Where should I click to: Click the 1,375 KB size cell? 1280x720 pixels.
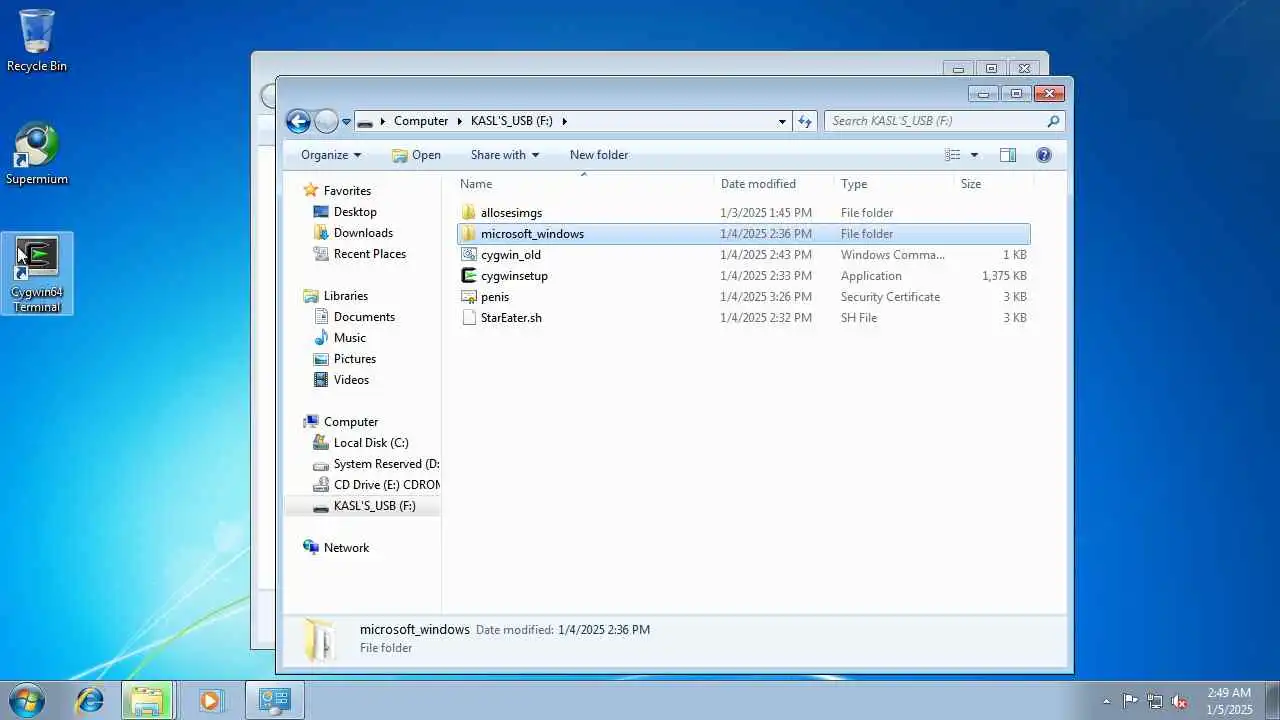point(1004,276)
